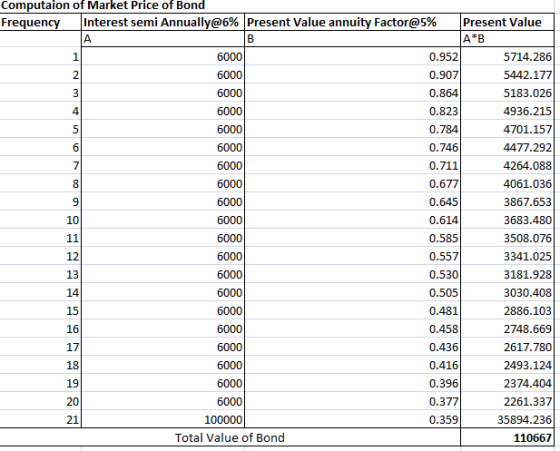
Task: Select the annuity factor cell 0.396
Action: [x=352, y=384]
